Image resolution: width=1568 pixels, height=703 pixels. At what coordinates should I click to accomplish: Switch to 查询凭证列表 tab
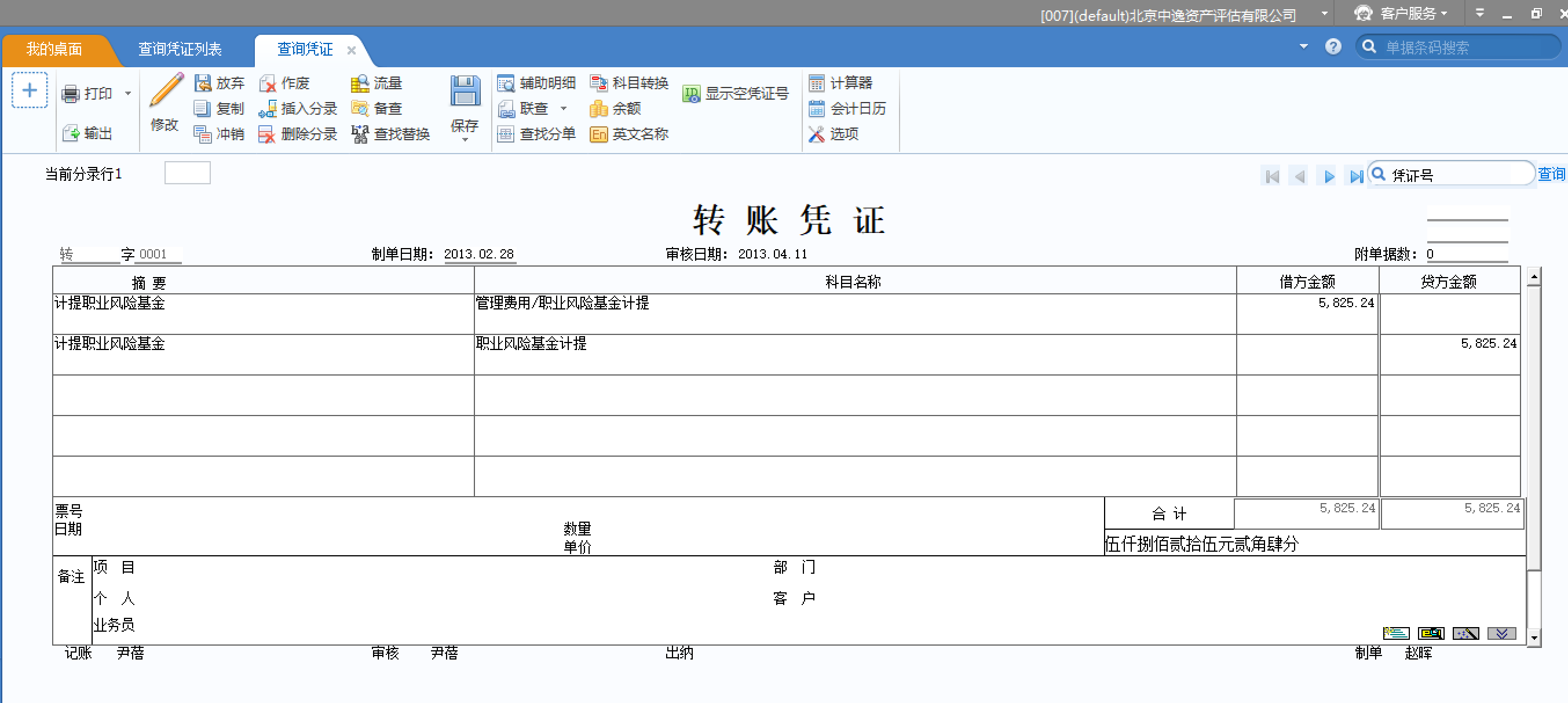point(180,49)
